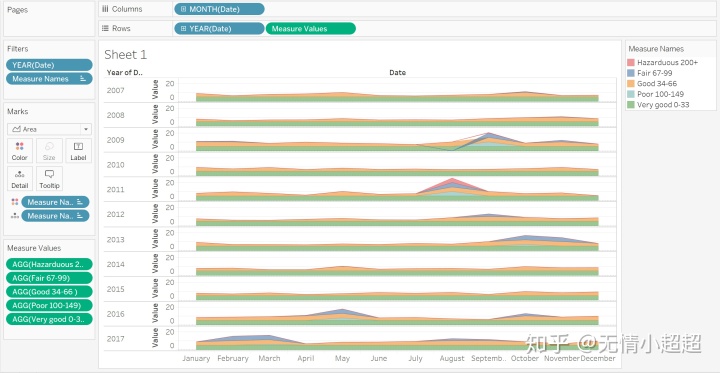The height and width of the screenshot is (373, 720).
Task: Select the 2007 year row label
Action: (x=115, y=90)
